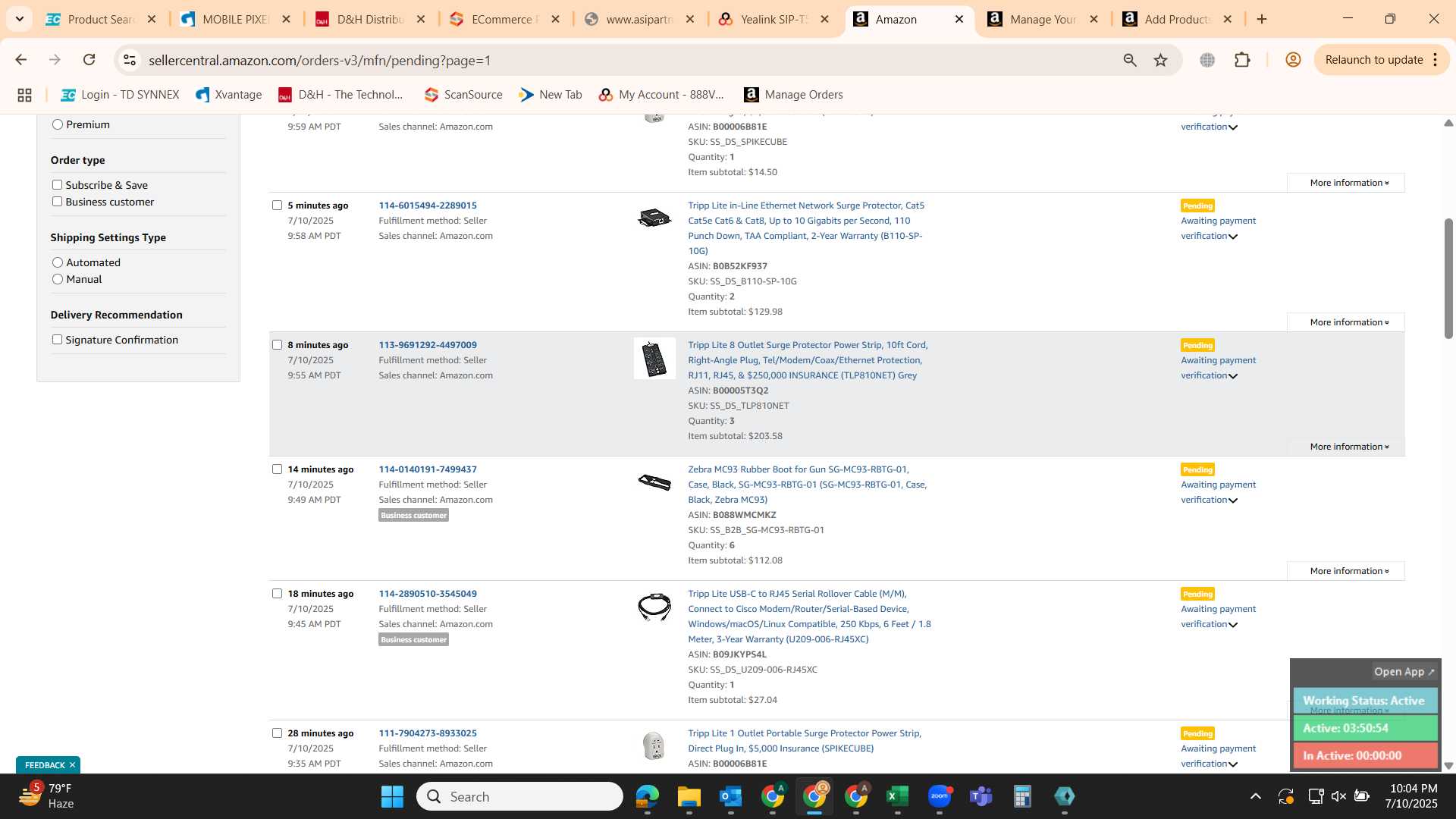
Task: Click the Zebra rubber boot product thumbnail
Action: (654, 482)
